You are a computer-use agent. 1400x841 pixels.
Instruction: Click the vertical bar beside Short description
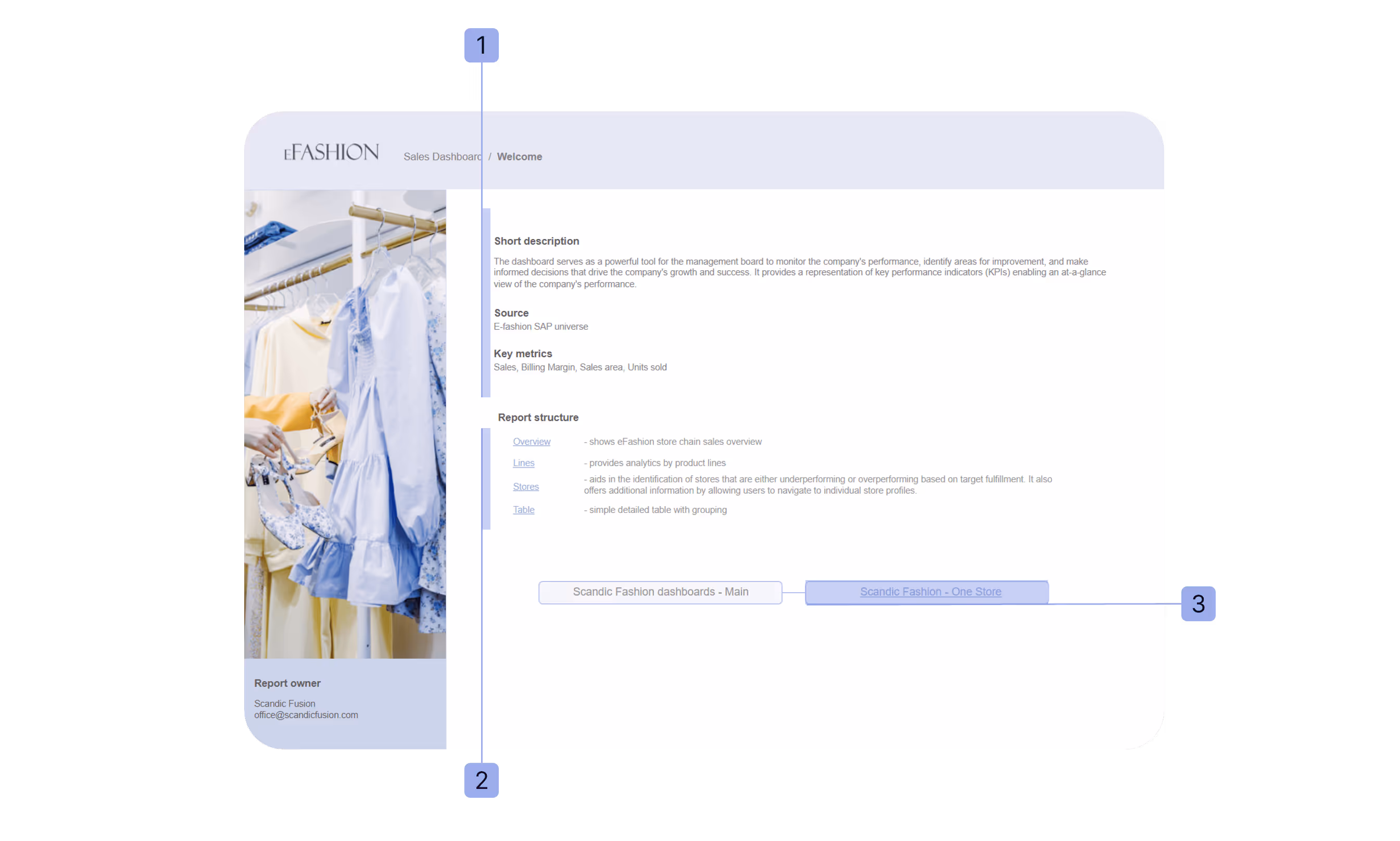point(486,303)
